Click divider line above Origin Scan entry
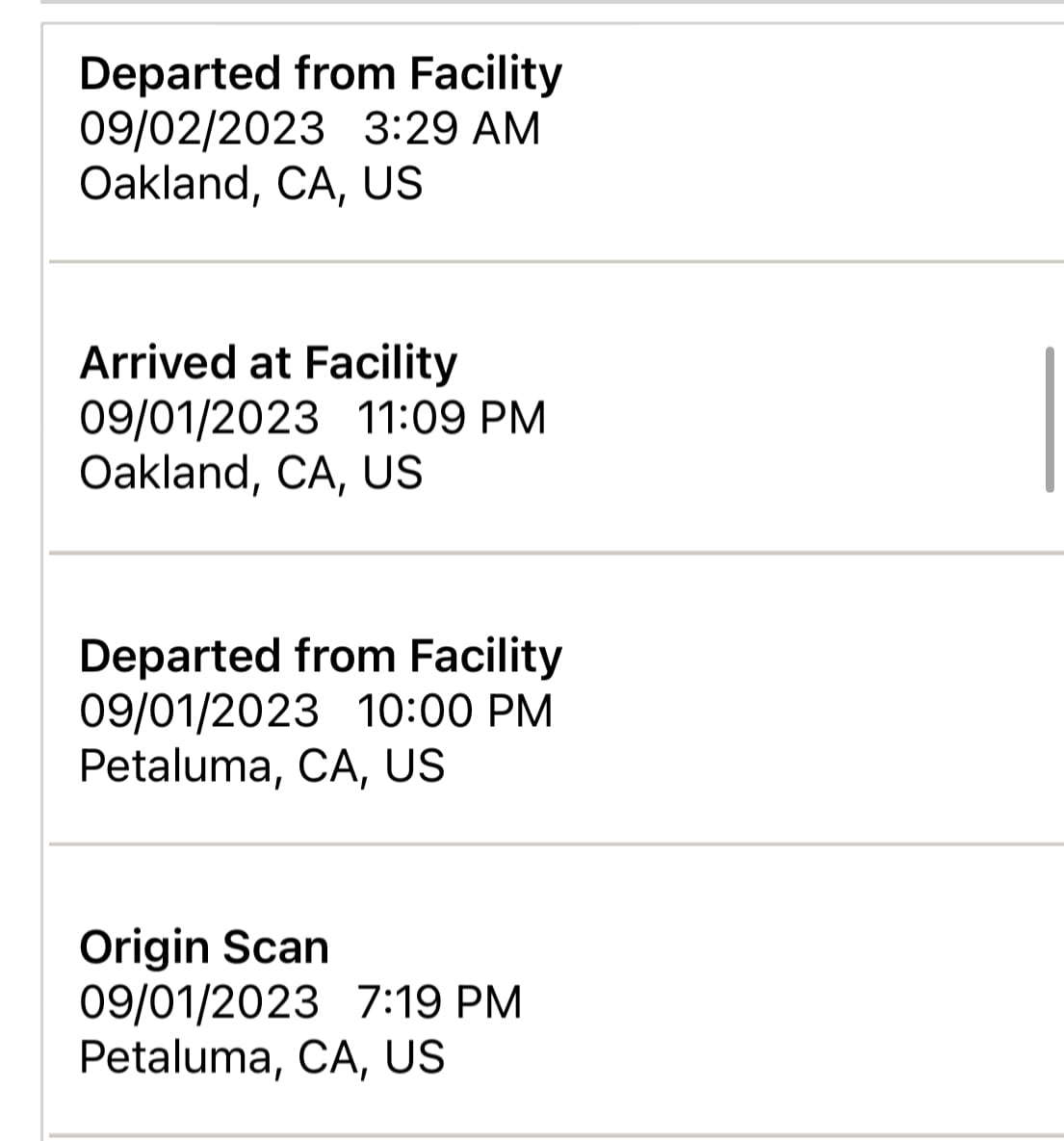This screenshot has height=1141, width=1064. click(x=555, y=844)
